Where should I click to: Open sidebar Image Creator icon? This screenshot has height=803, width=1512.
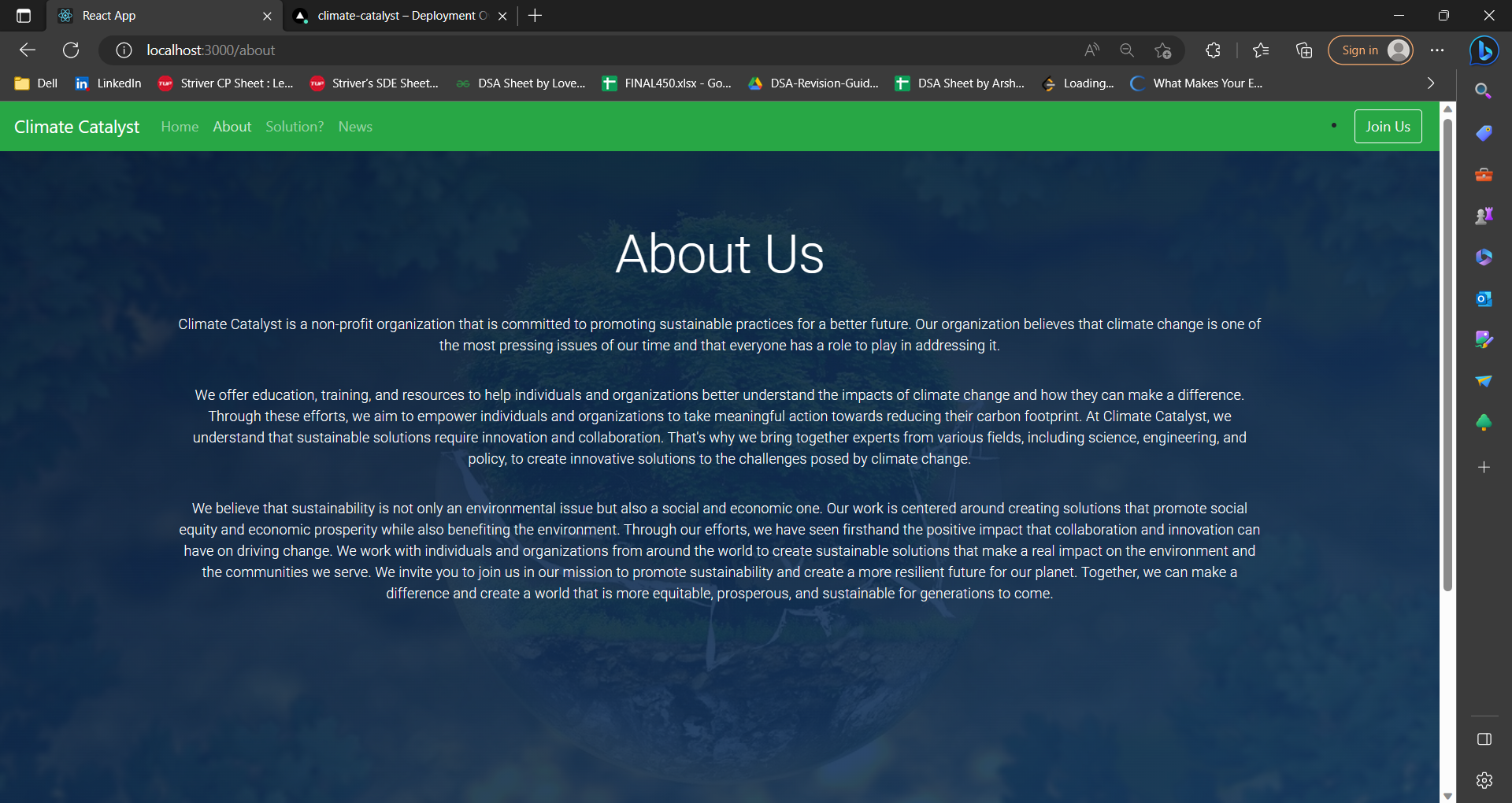[x=1484, y=340]
